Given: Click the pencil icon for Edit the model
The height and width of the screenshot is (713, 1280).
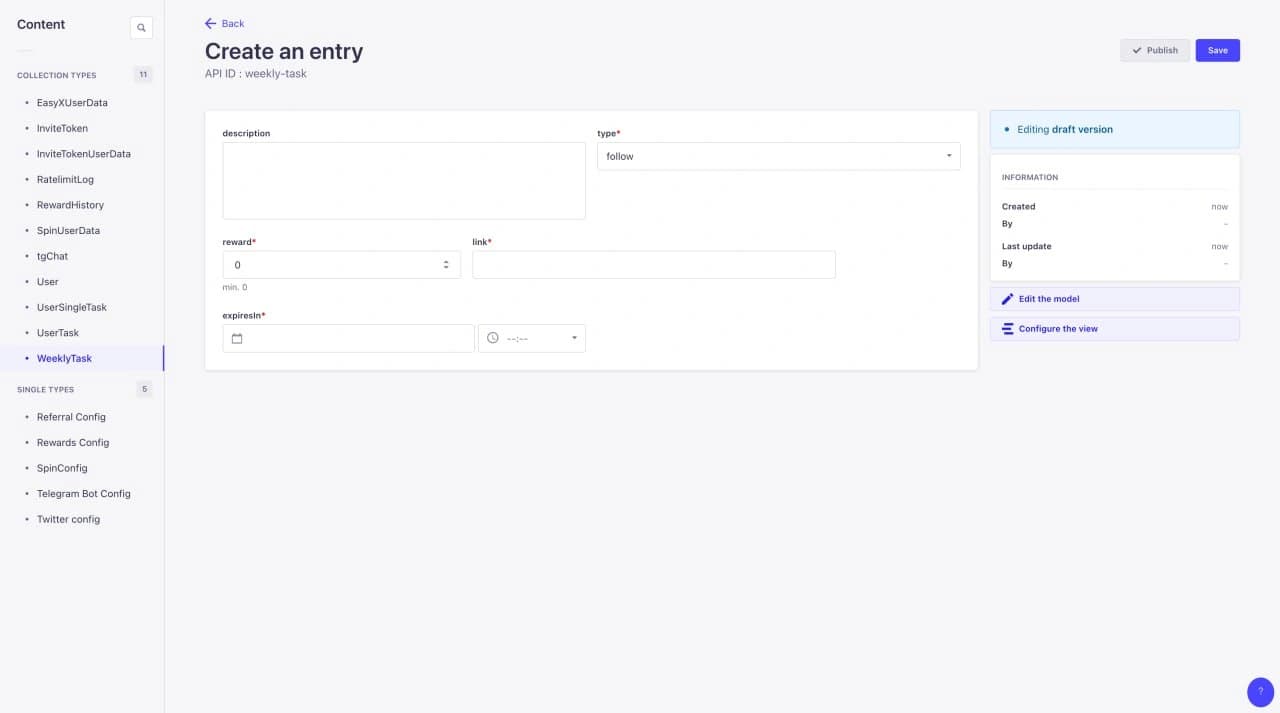Looking at the screenshot, I should tap(1007, 299).
